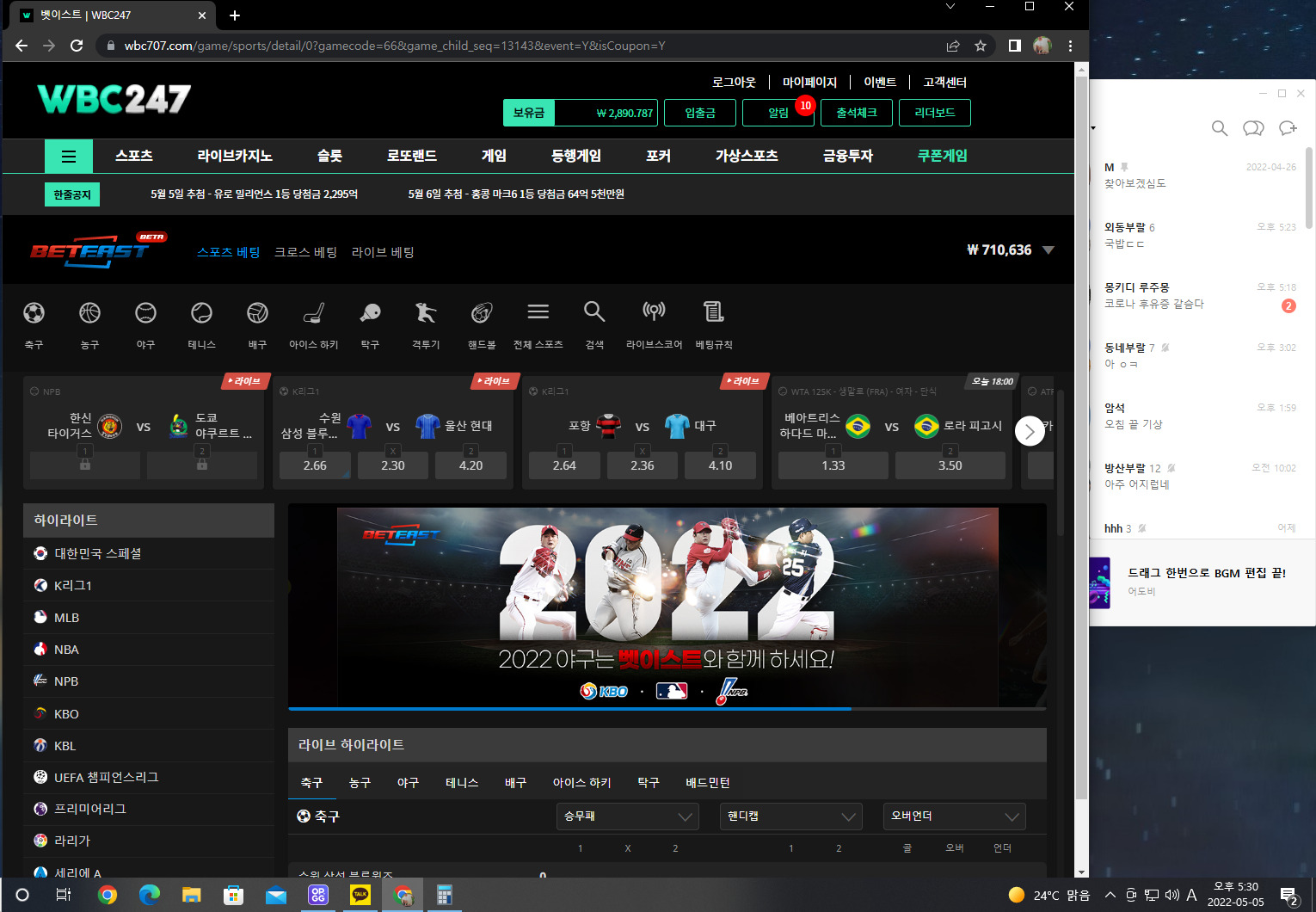Go to 슬롯 in main navigation
The width and height of the screenshot is (1316, 912).
pos(329,156)
